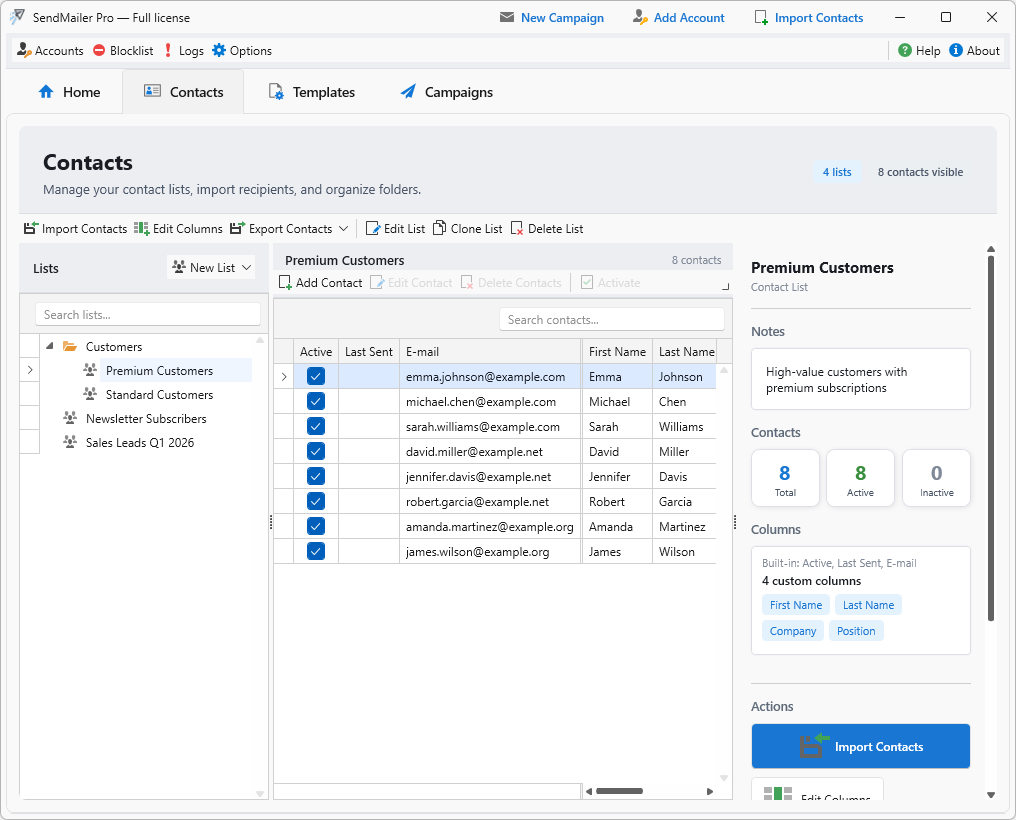Open the Blocklist
This screenshot has width=1016, height=820.
[122, 50]
